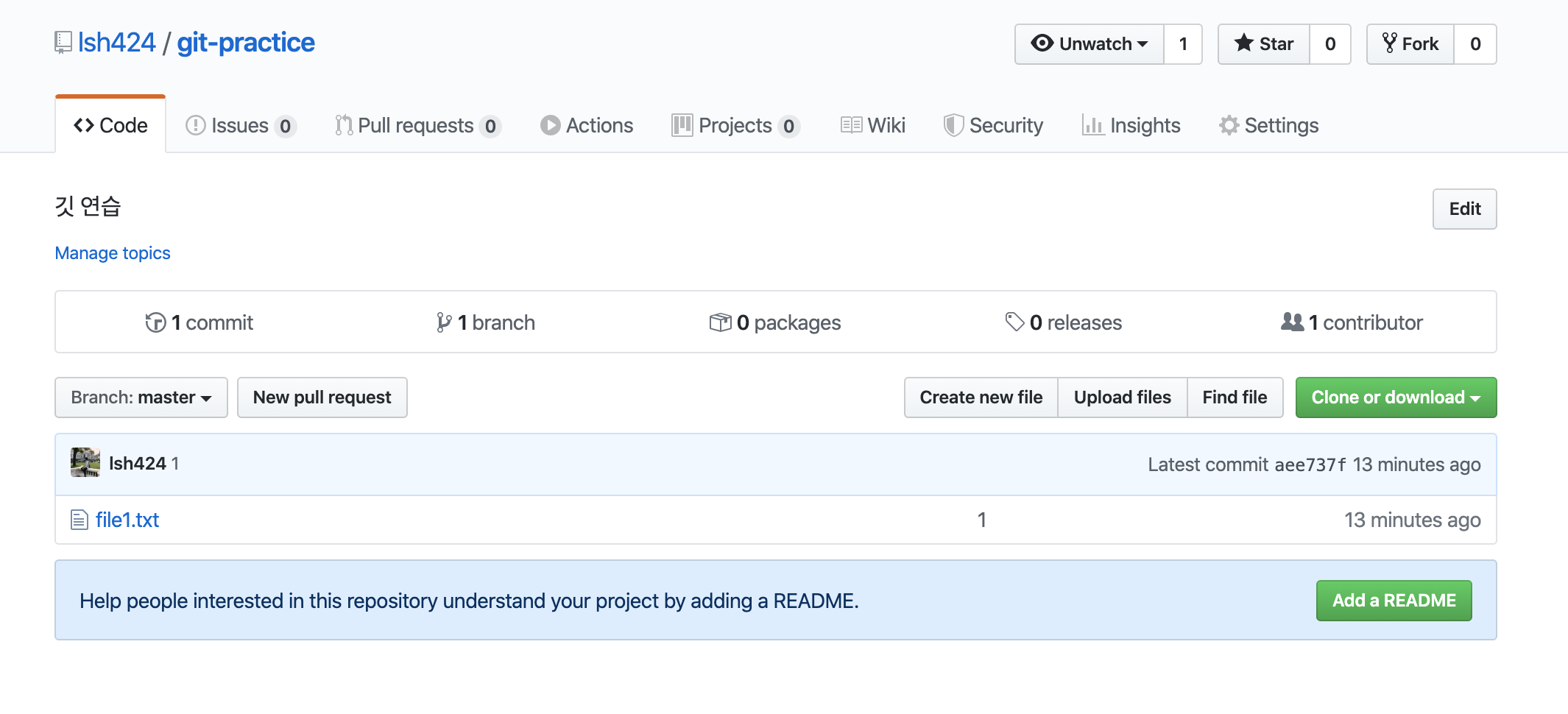This screenshot has width=1568, height=714.
Task: View forks count 0
Action: pos(1475,44)
